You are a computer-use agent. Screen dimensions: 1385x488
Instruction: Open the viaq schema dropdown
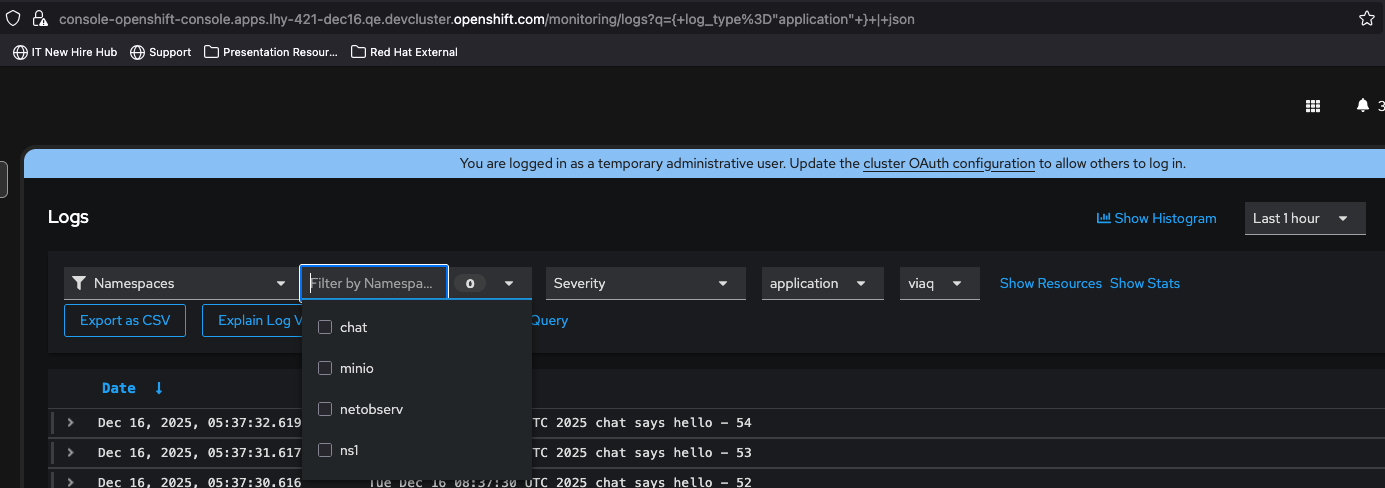click(x=939, y=283)
